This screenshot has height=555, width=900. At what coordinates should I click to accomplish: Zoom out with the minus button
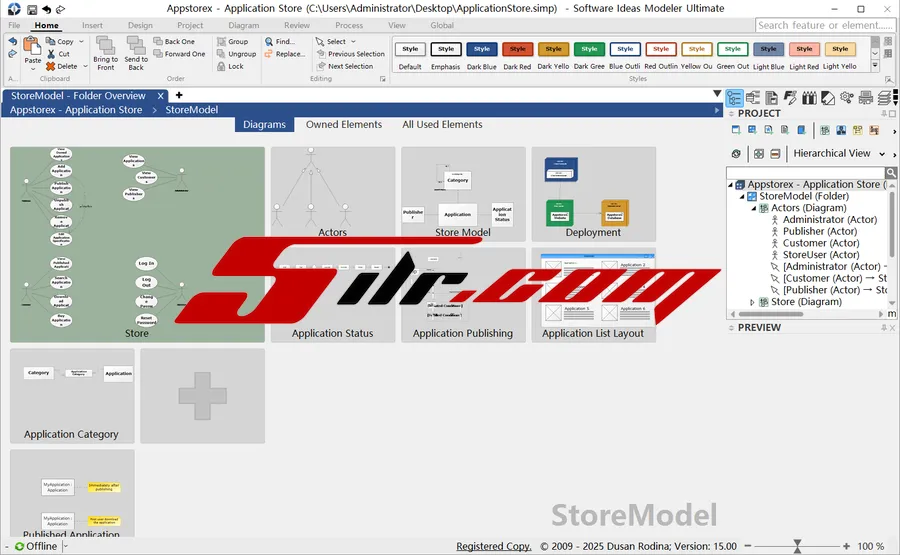(748, 546)
